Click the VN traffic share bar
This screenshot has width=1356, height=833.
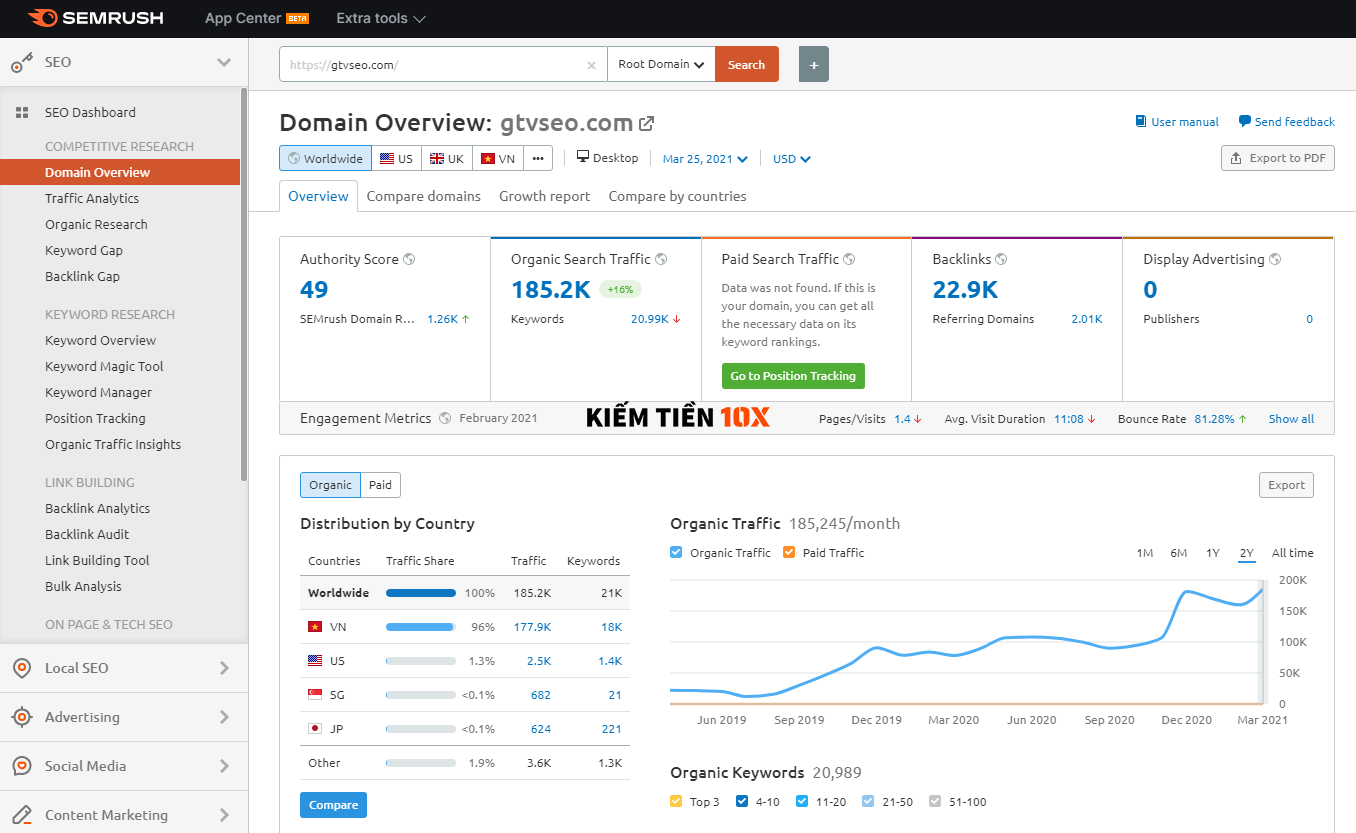pos(421,627)
